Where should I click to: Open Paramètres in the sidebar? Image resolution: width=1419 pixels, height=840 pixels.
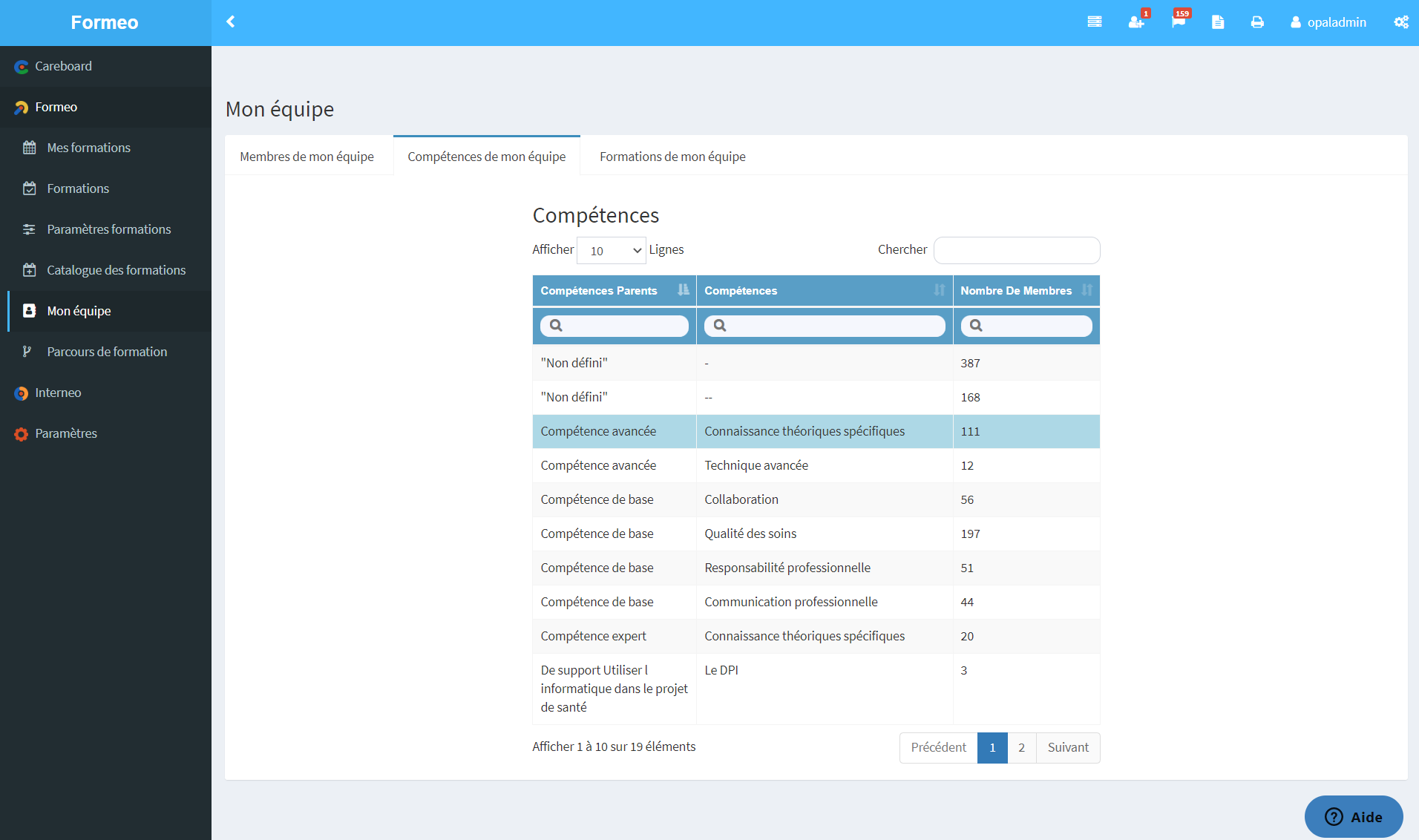(x=105, y=433)
